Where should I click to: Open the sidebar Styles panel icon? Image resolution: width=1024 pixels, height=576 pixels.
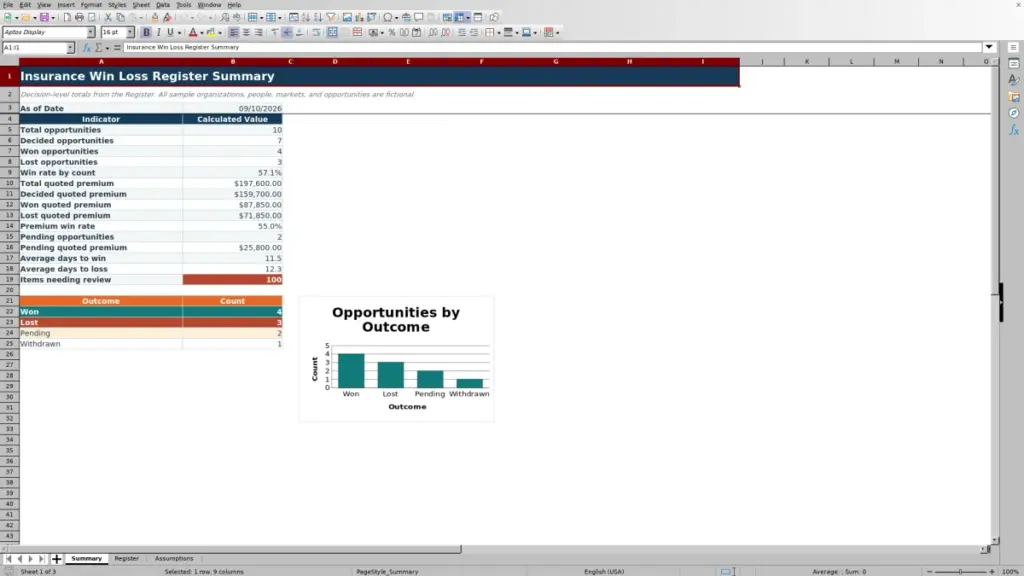click(x=1014, y=80)
